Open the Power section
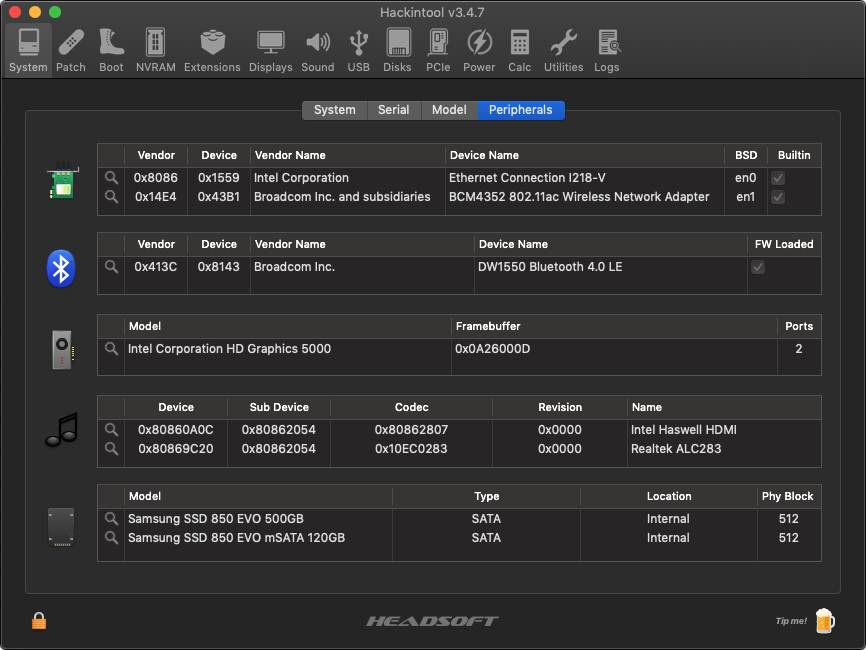The width and height of the screenshot is (866, 650). click(479, 51)
